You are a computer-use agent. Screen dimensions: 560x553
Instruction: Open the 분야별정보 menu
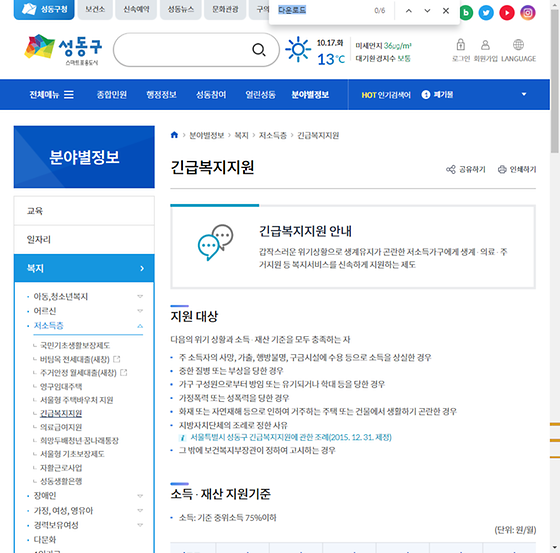310,95
